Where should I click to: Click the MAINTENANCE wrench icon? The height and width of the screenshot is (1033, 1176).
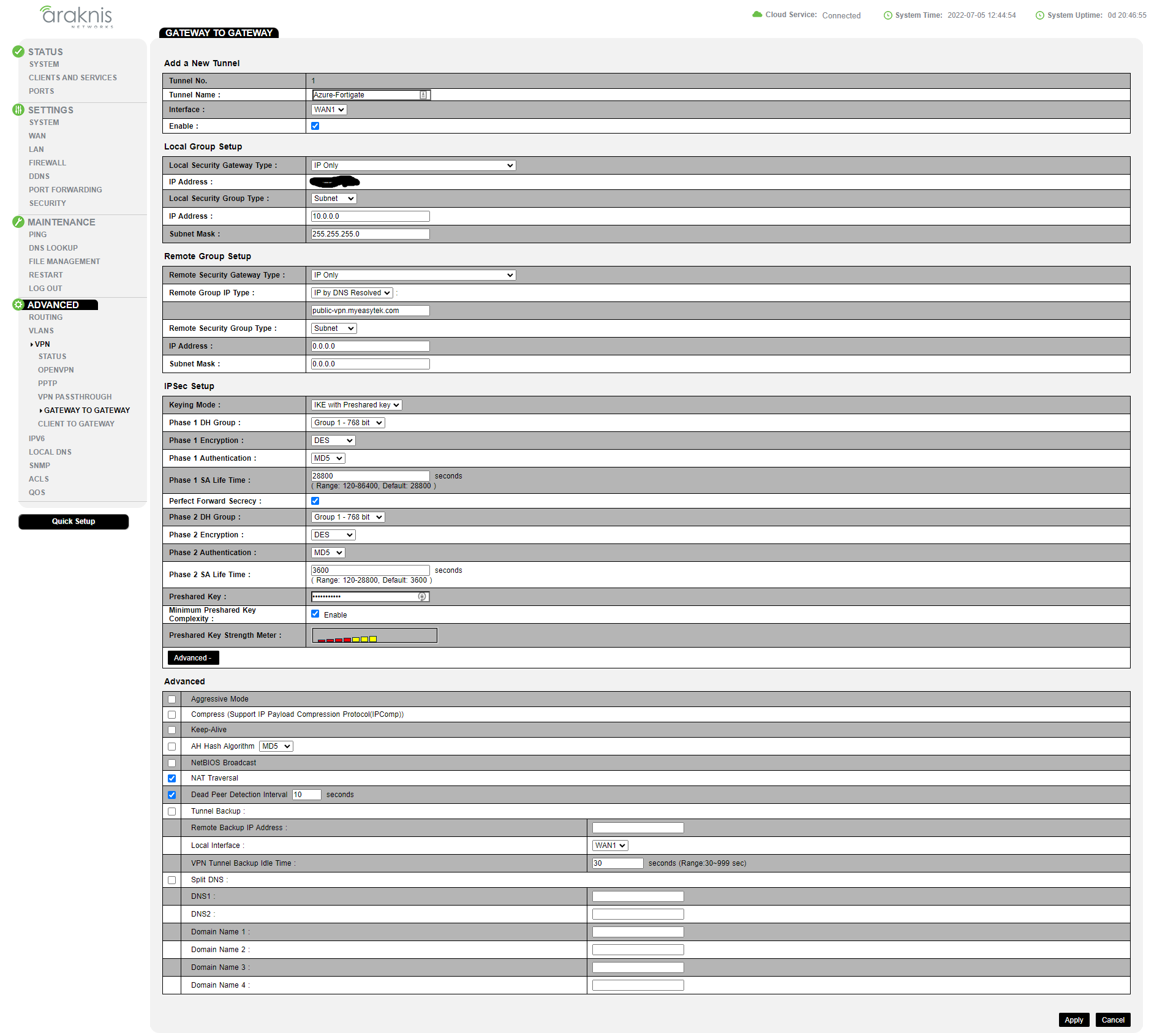(18, 222)
